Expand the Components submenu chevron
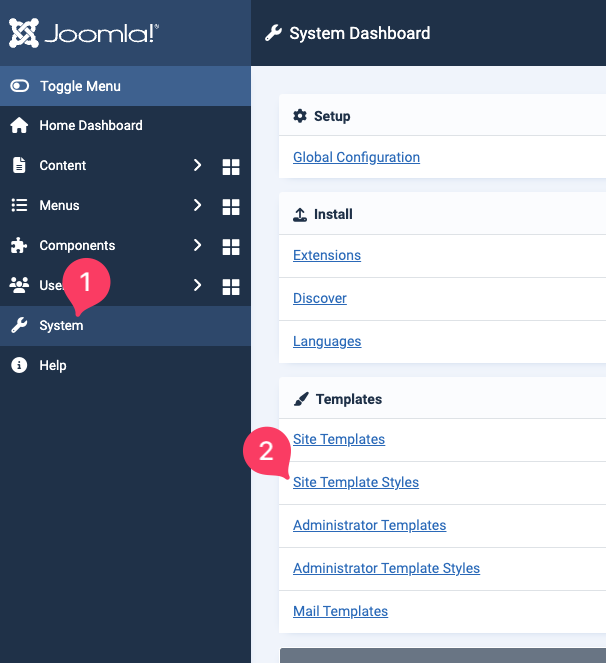Viewport: 606px width, 663px height. (x=198, y=245)
